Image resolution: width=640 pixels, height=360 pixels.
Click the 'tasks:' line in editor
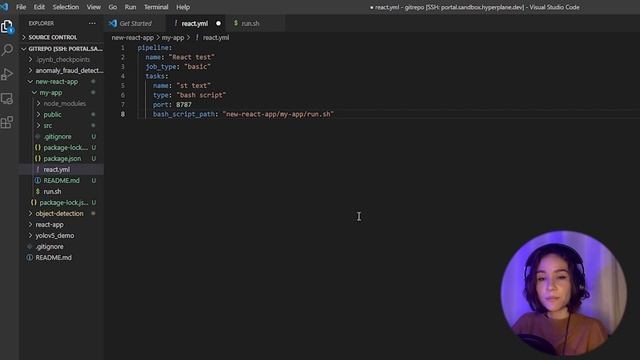coord(157,76)
